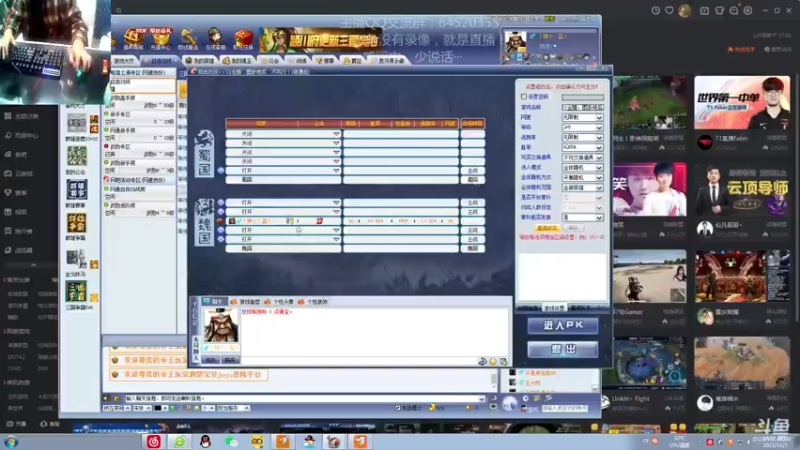
Task: Toggle the 设置密码 checkbox
Action: [x=524, y=96]
